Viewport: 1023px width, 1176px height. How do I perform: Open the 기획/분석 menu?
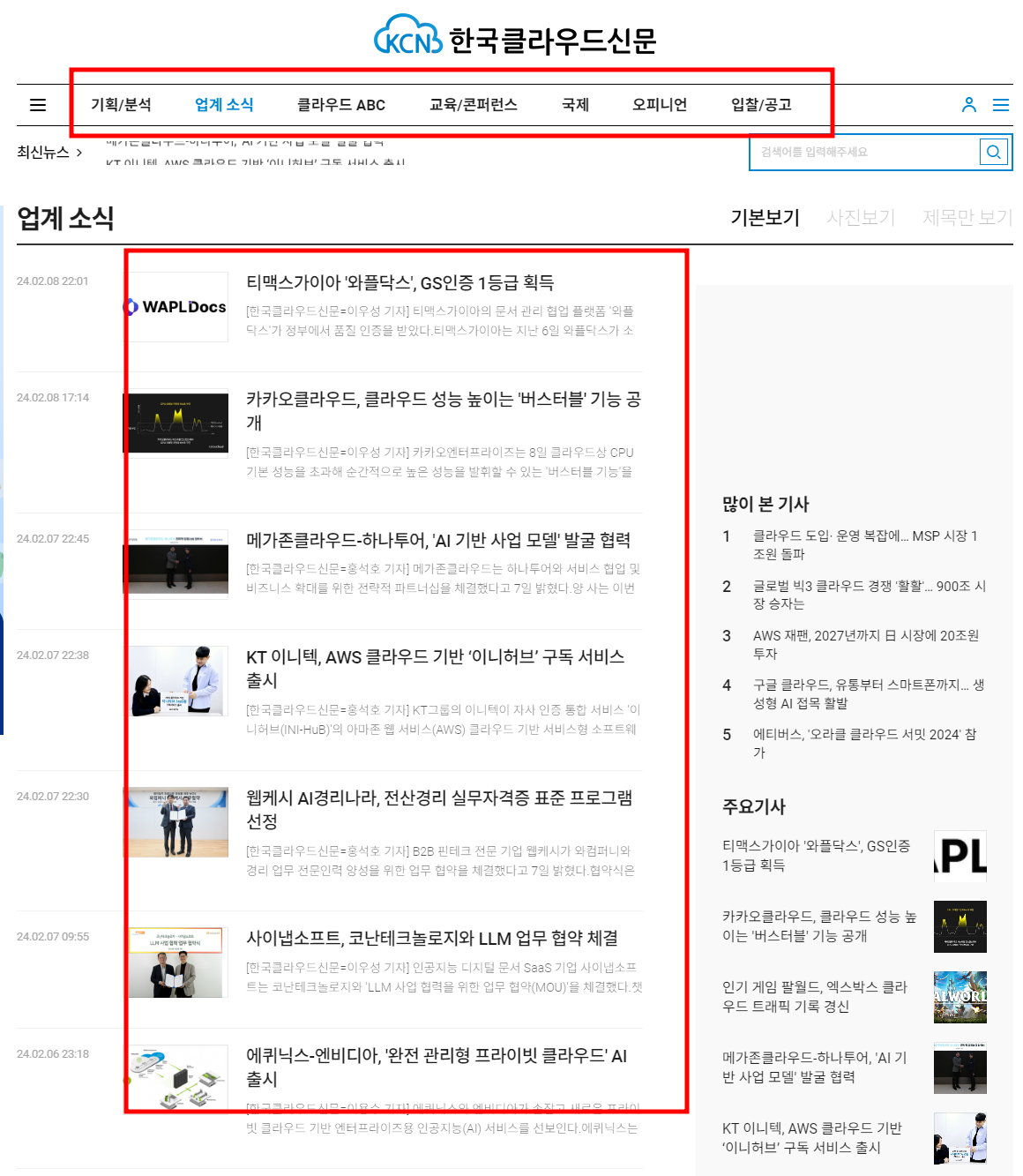click(121, 105)
